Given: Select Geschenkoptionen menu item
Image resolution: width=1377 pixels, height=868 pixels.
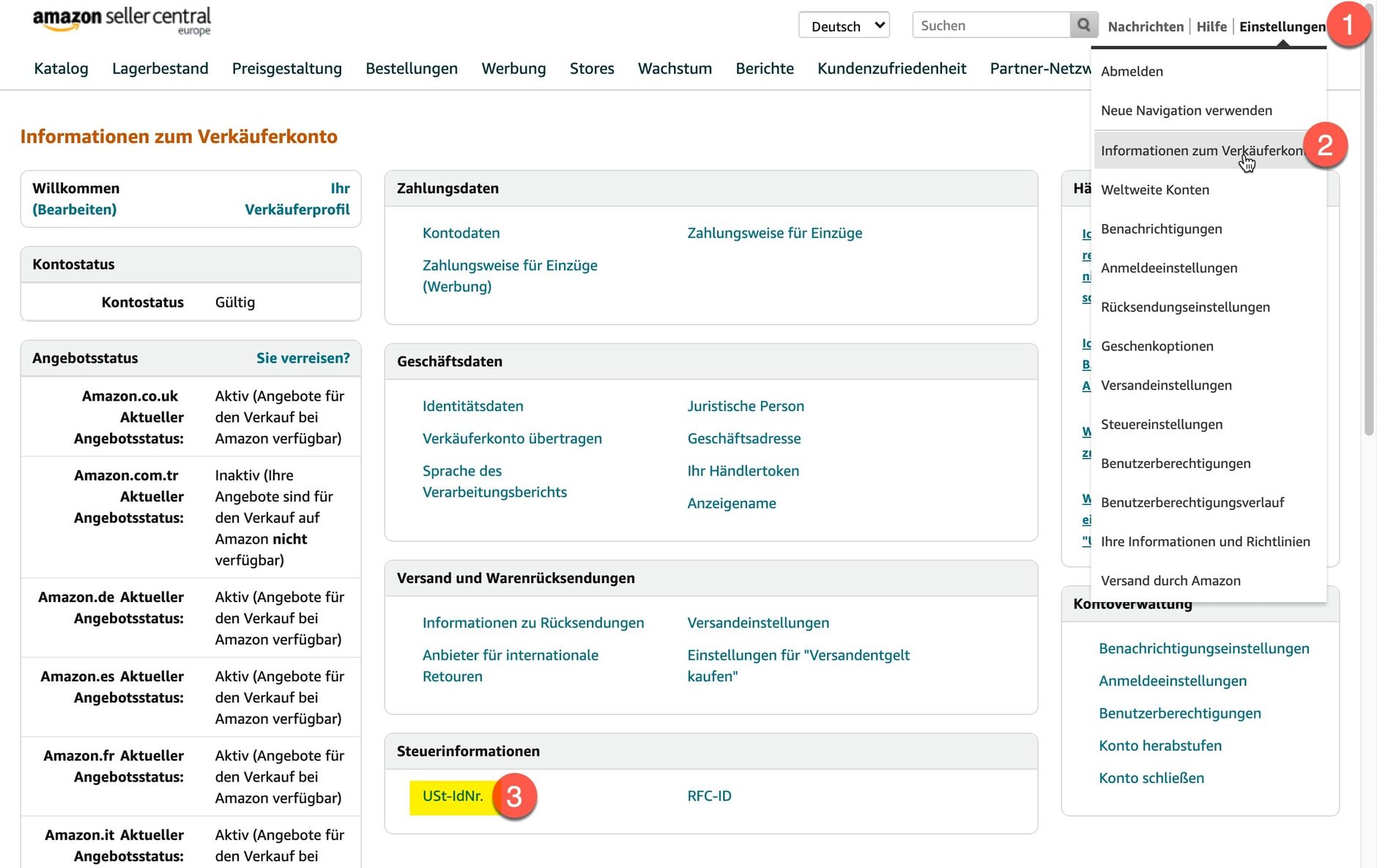Looking at the screenshot, I should pos(1157,346).
